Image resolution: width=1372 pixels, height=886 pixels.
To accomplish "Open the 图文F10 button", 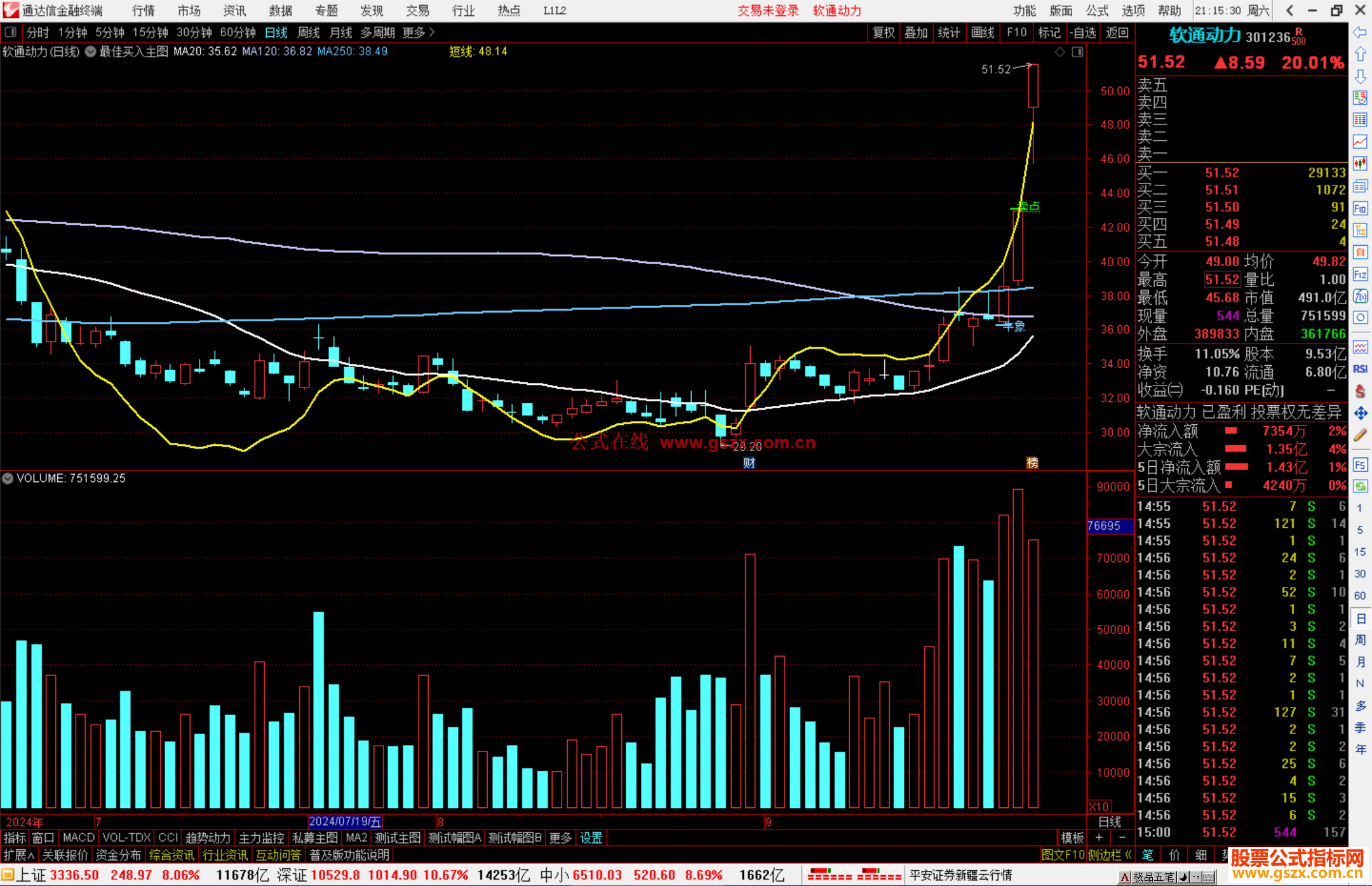I will 1063,856.
